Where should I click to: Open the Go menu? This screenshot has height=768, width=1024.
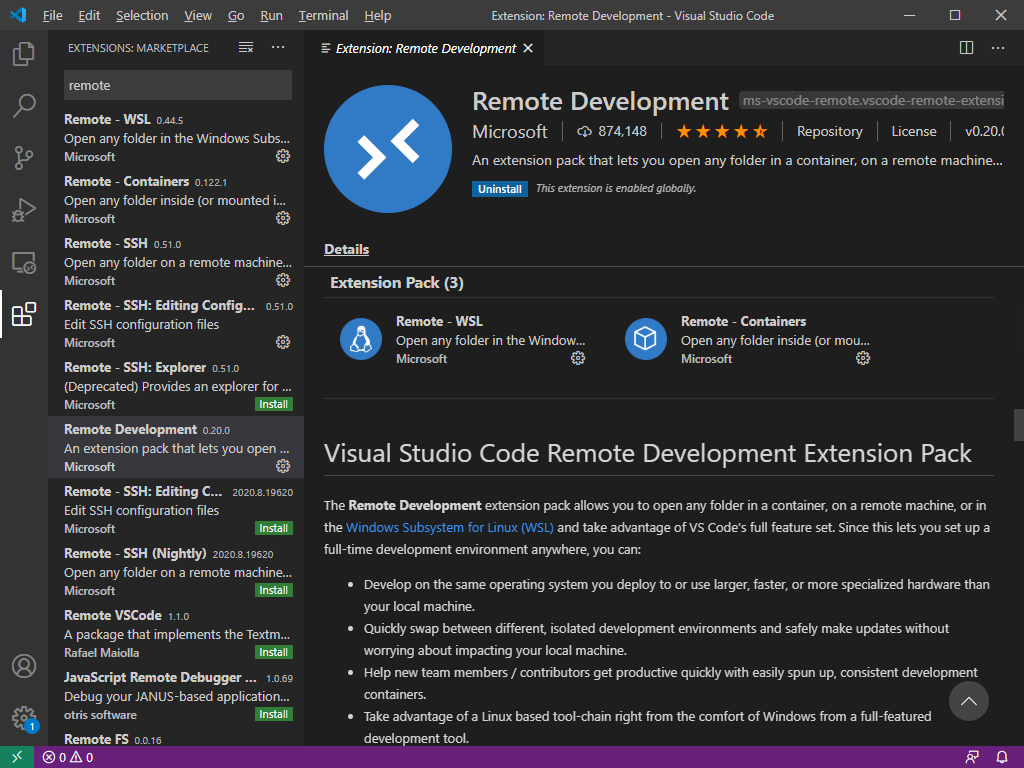[x=236, y=15]
